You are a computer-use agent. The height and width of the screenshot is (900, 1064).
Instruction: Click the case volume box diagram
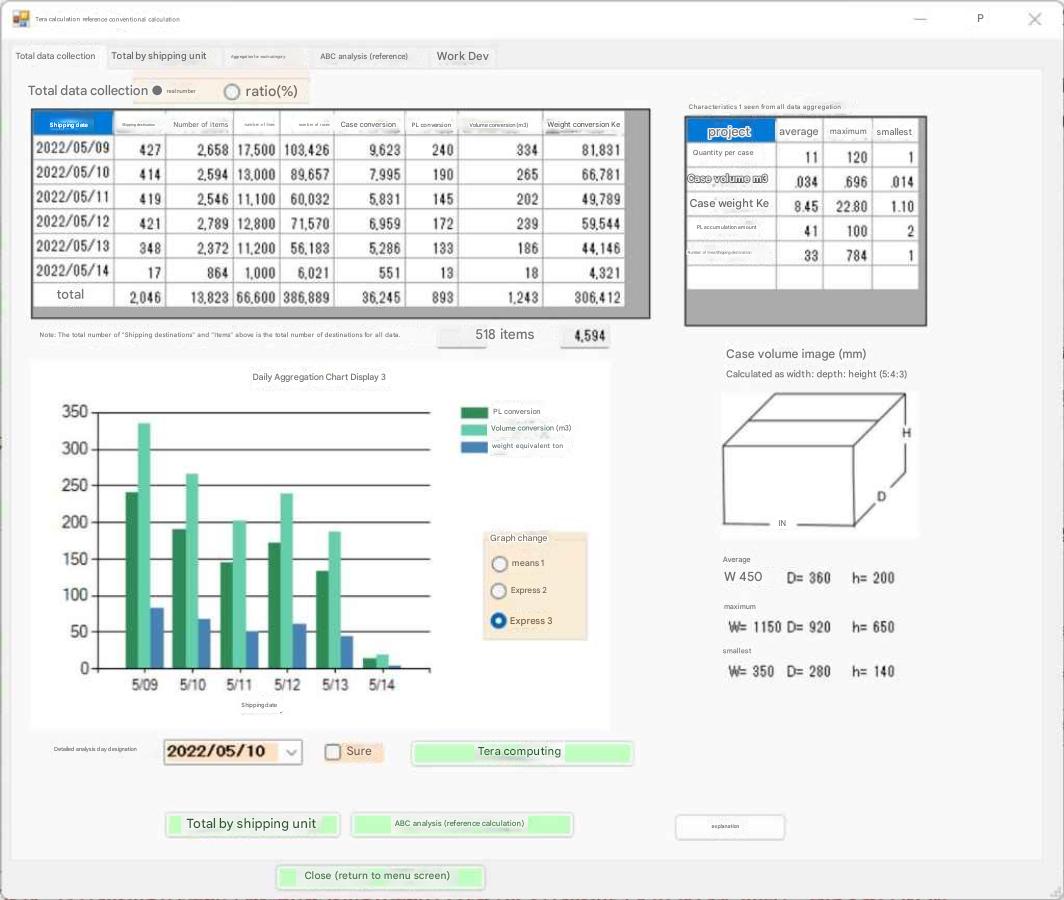coord(818,463)
